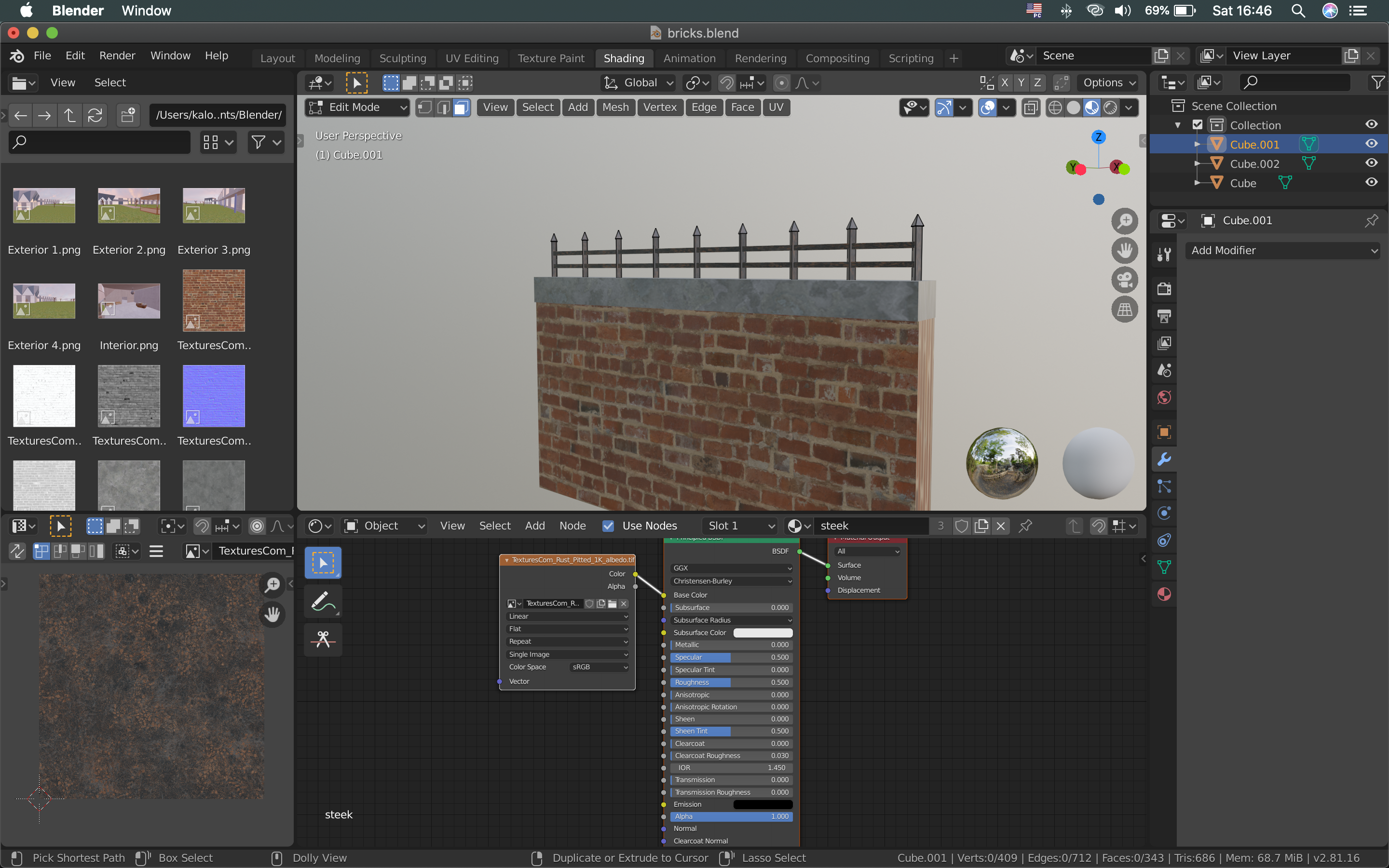Select the Annotate tool in the shader editor

coord(323,601)
